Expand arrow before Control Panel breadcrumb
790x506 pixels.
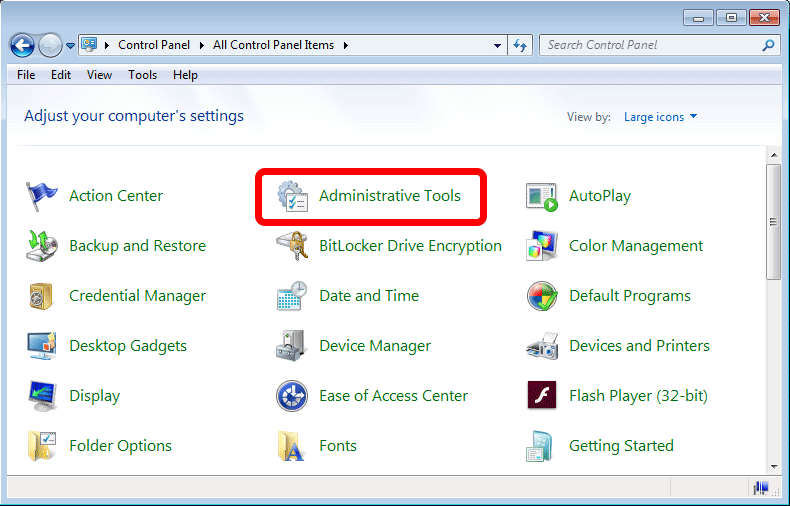[107, 45]
